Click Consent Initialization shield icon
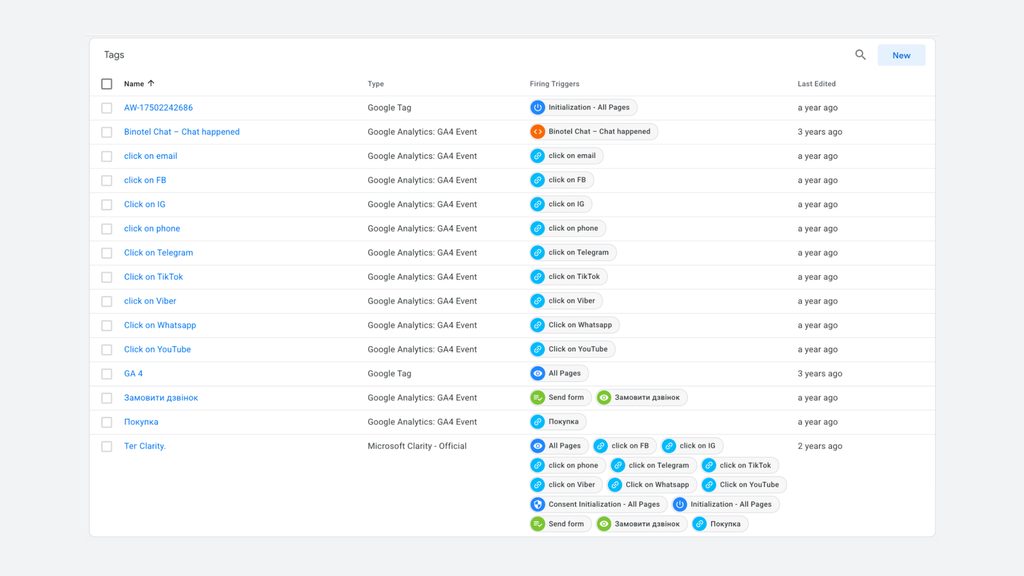 [537, 504]
